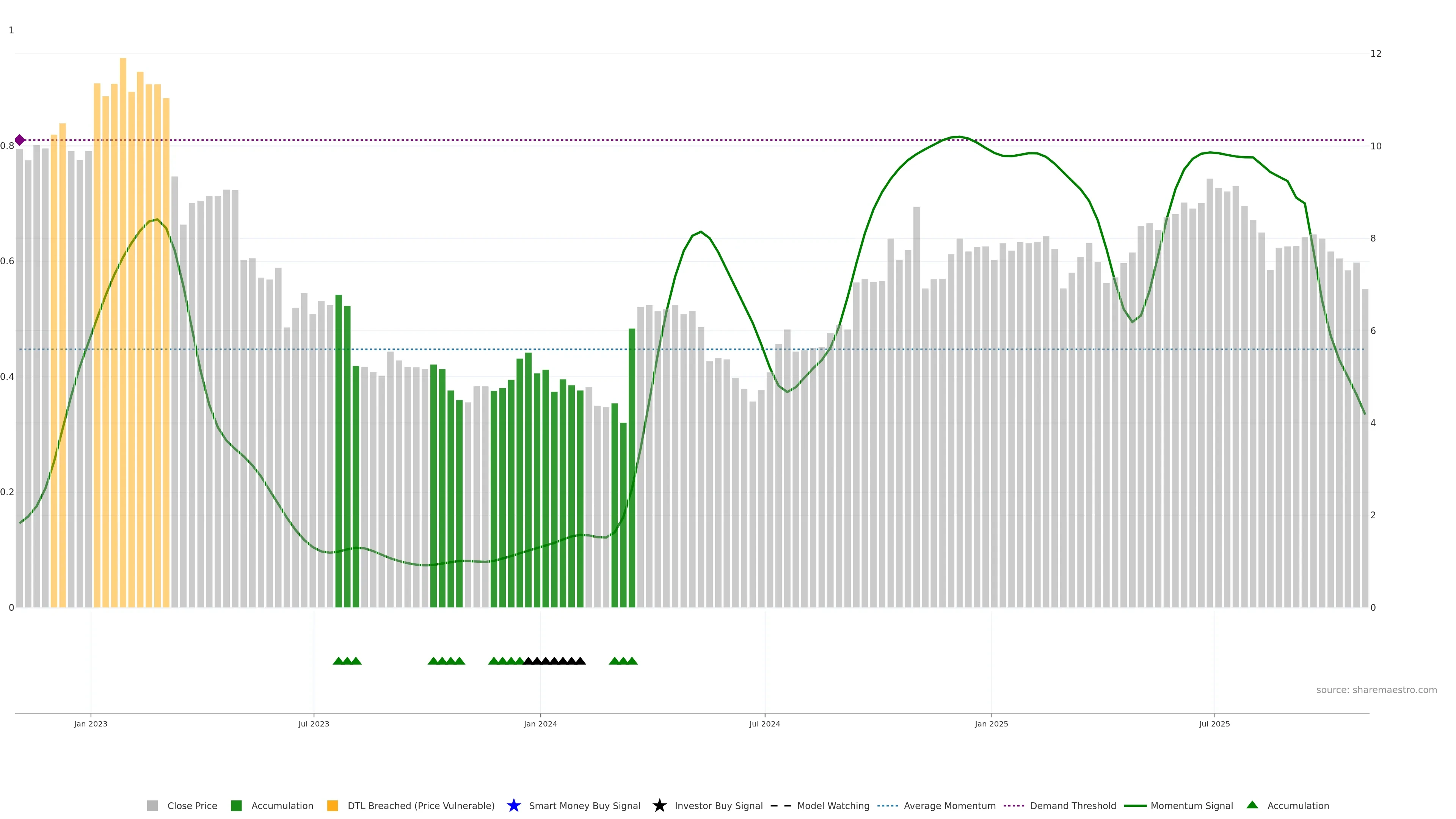The image size is (1456, 819).
Task: Click the purple diamond demand threshold marker
Action: [x=20, y=140]
